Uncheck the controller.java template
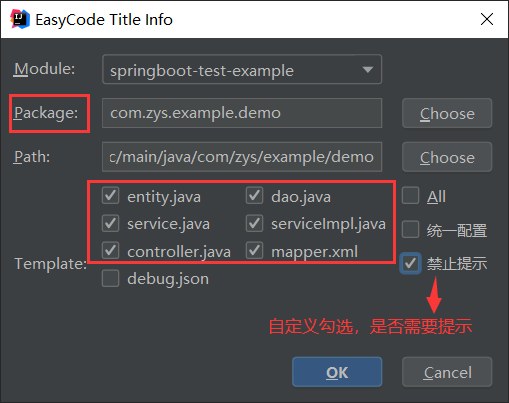 point(110,251)
